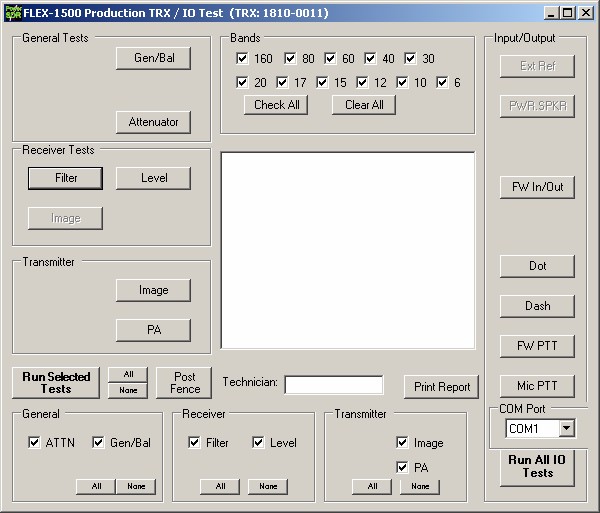Viewport: 600px width, 513px height.
Task: Click Run All IO Tests
Action: tap(537, 467)
